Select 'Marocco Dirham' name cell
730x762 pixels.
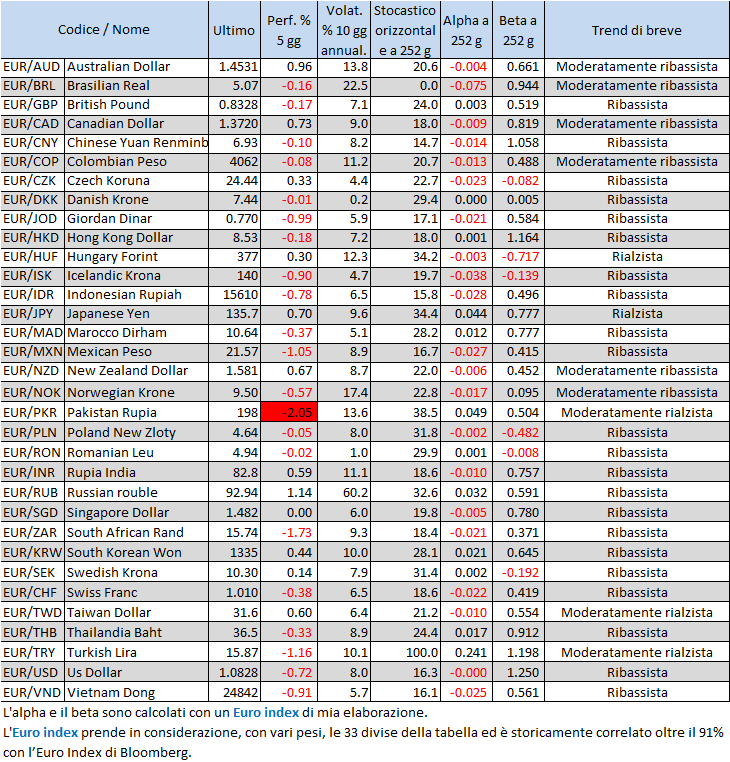pyautogui.click(x=137, y=332)
